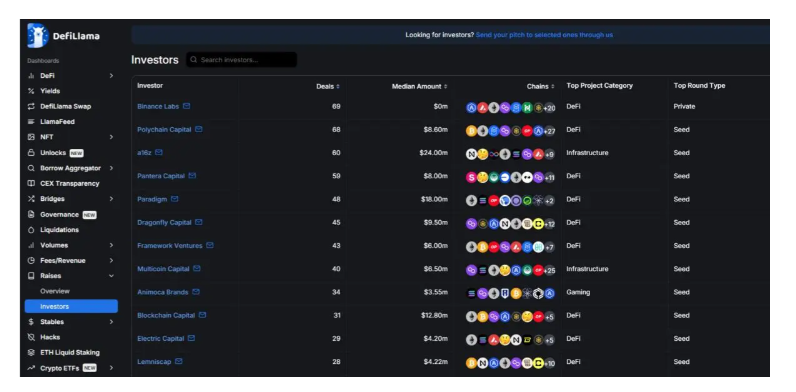This screenshot has height=392, width=796.
Task: Click the +20 chains badge for Binance Labs
Action: pos(549,108)
